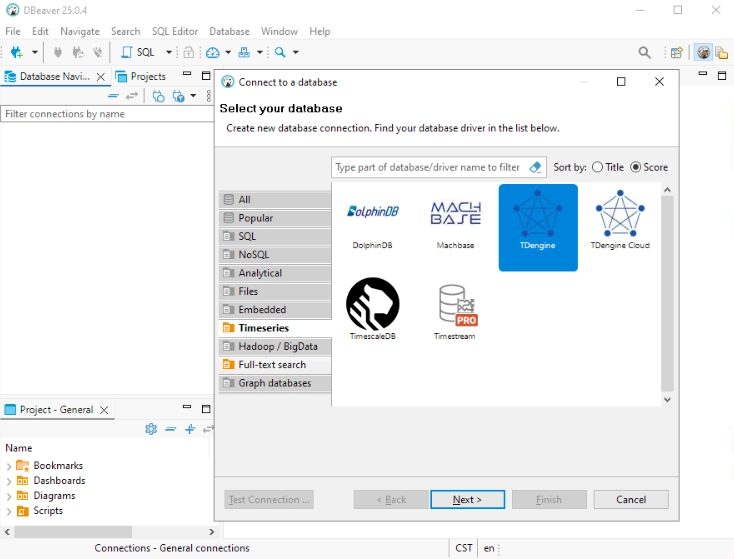Open the Help menu
The width and height of the screenshot is (734, 559).
[319, 31]
